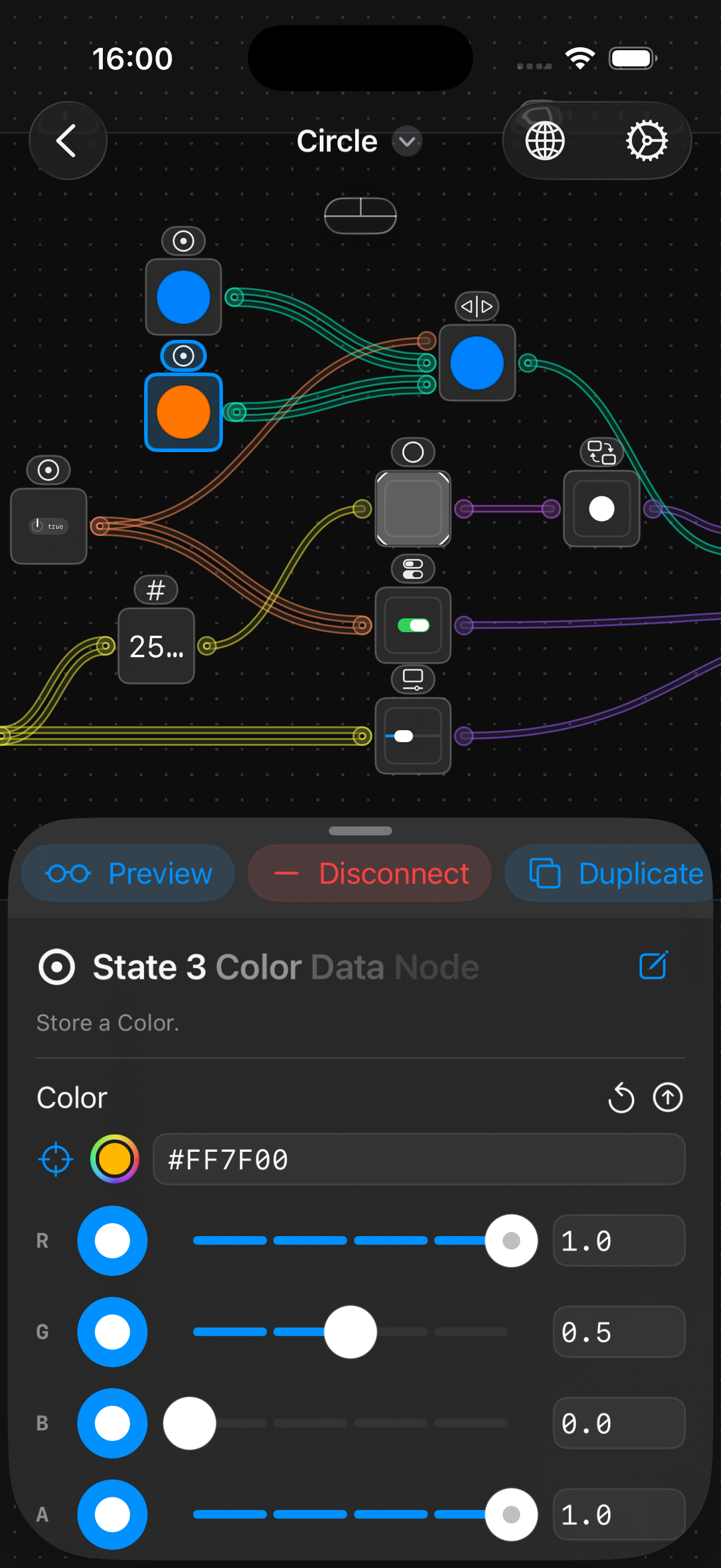721x1568 pixels.
Task: Click the edit node name pencil icon
Action: [x=653, y=965]
